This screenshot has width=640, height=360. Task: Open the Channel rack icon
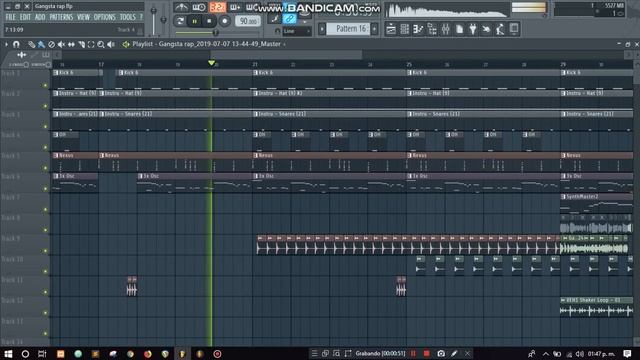tap(404, 29)
